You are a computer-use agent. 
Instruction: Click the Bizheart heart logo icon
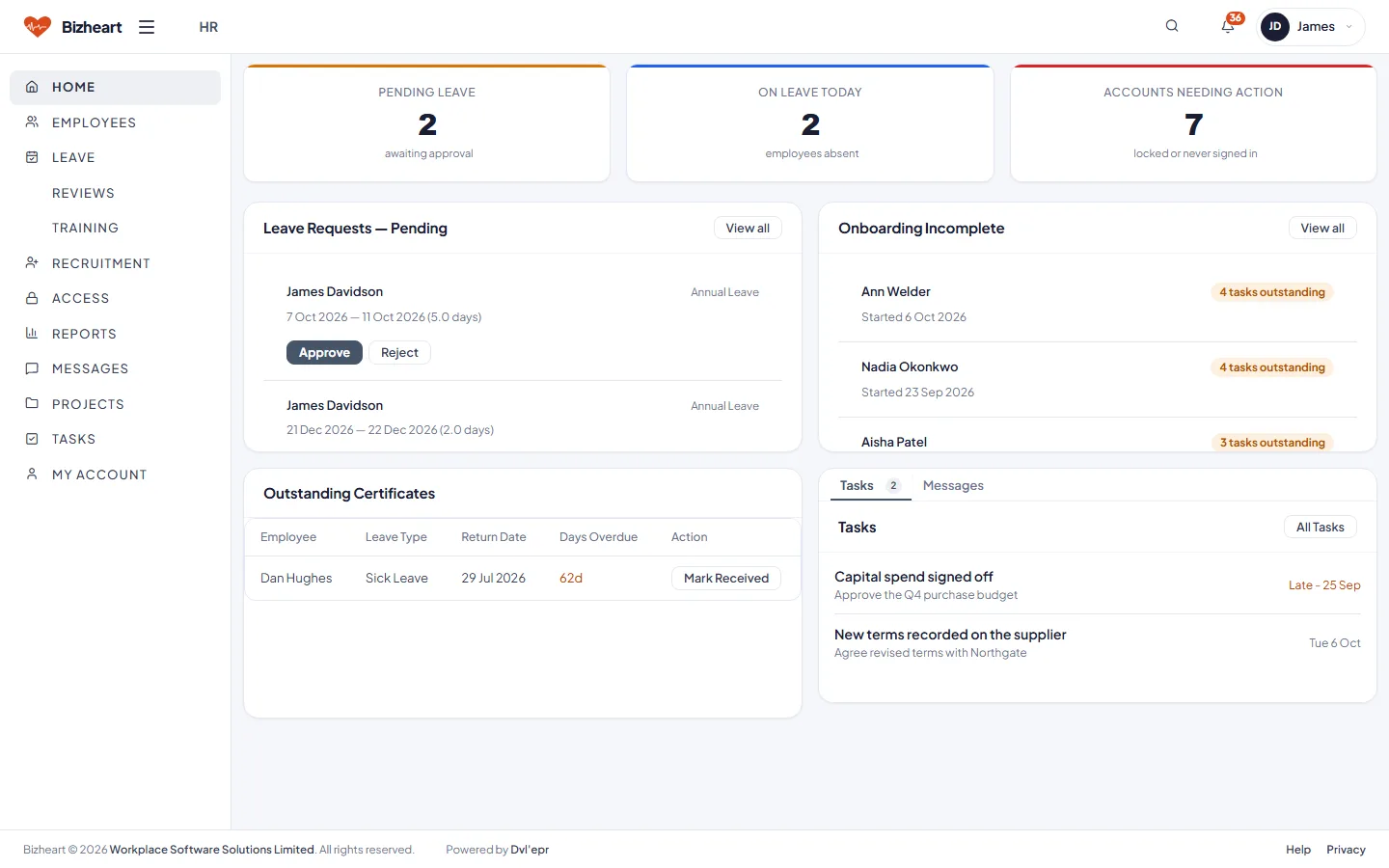tap(37, 27)
